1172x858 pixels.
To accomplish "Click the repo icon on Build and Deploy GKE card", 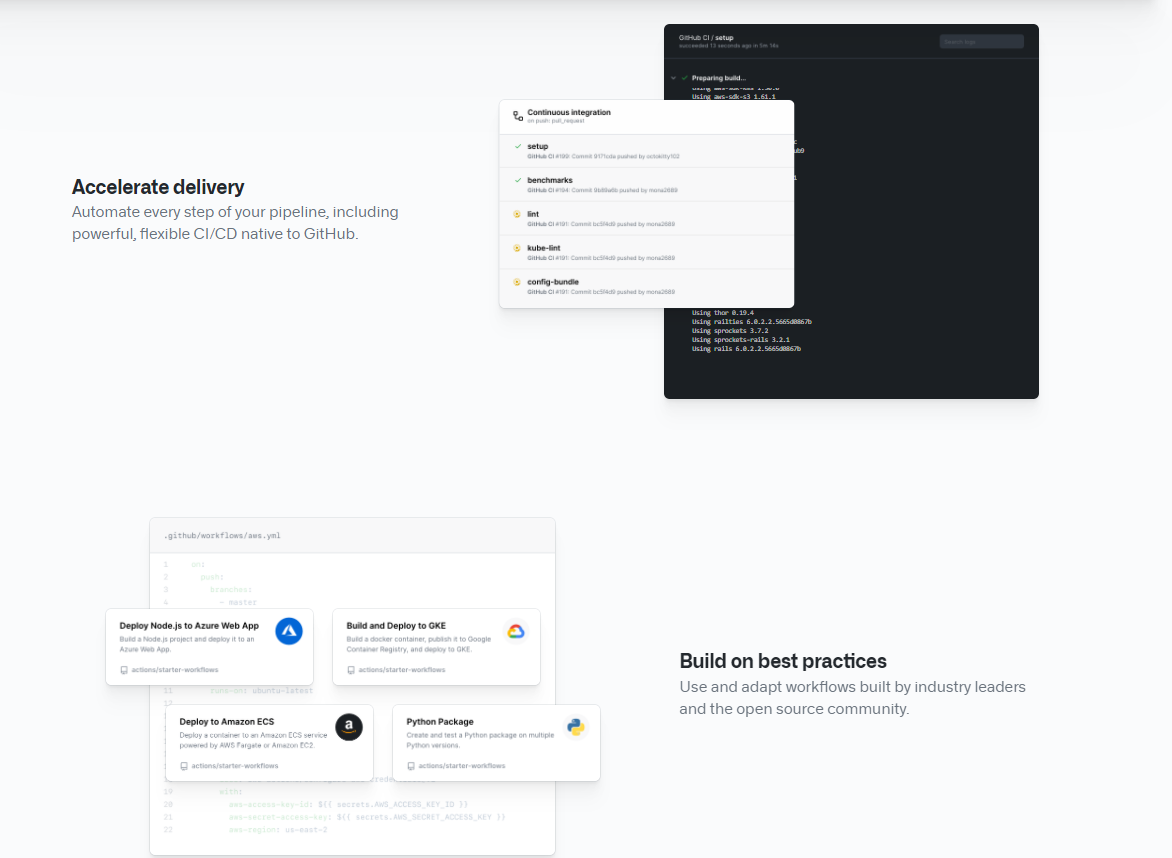I will pos(351,670).
